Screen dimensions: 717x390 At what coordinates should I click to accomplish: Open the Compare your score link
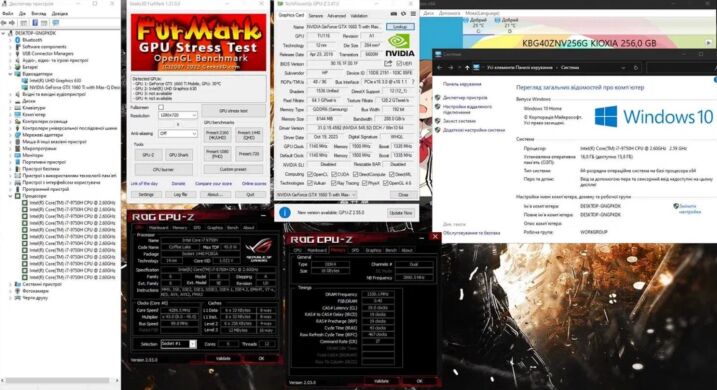213,183
